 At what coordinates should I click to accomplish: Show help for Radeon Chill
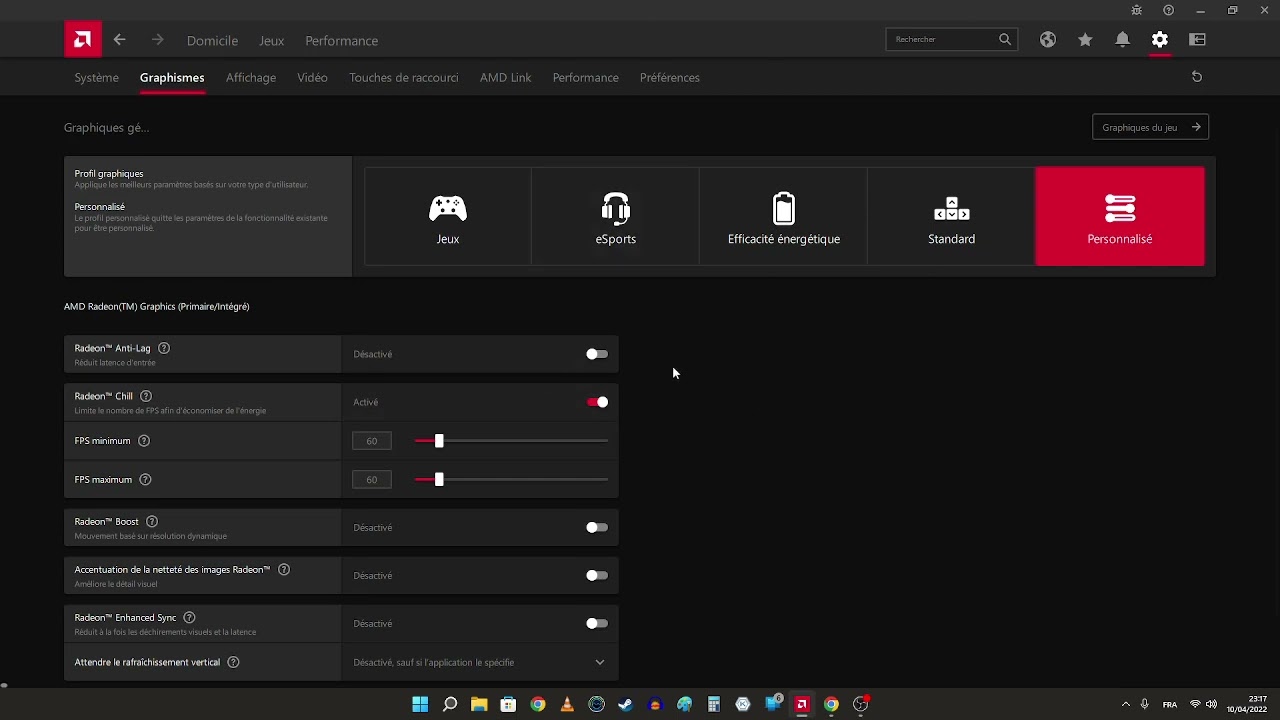click(146, 396)
